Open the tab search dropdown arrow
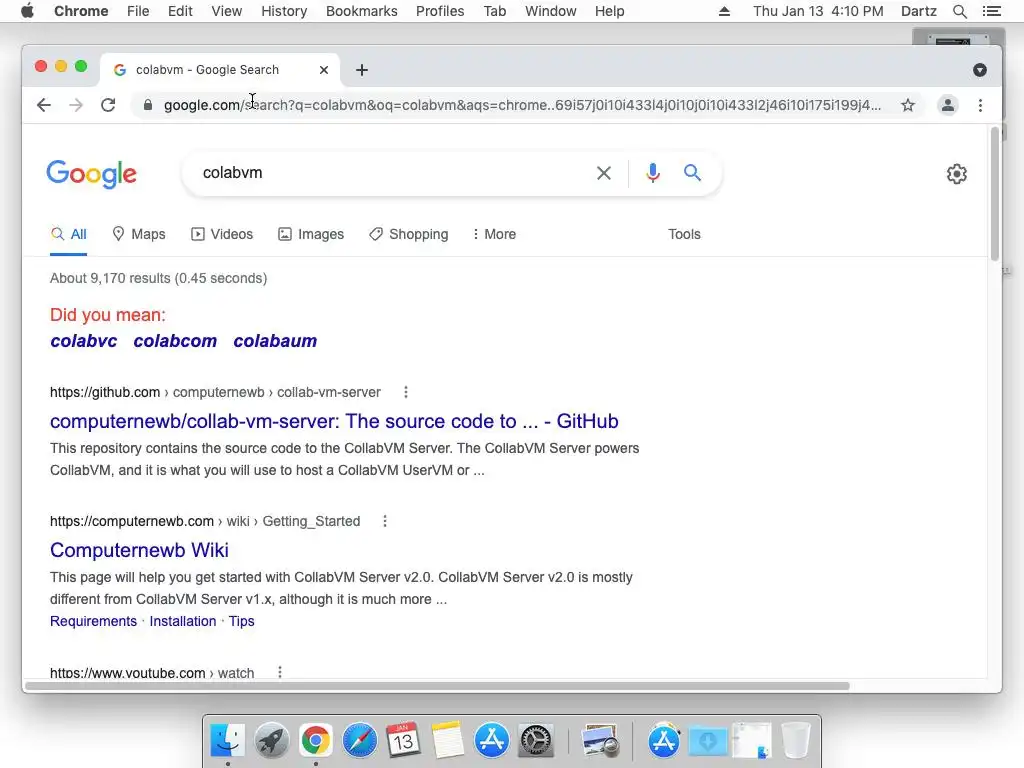 point(980,70)
